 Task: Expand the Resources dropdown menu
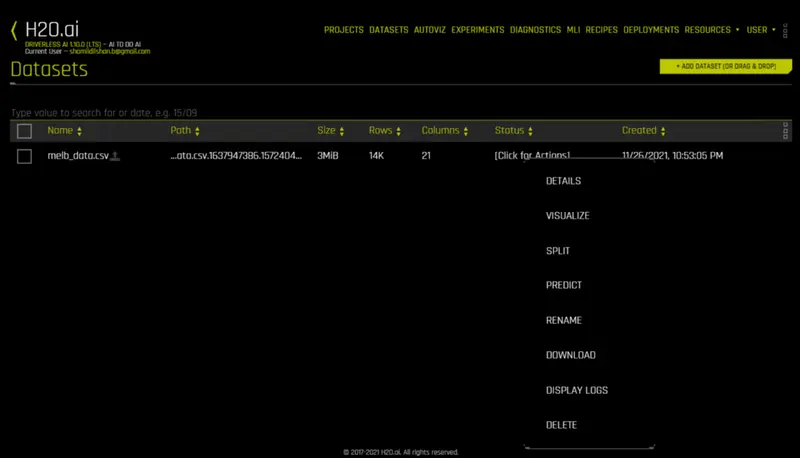click(712, 30)
